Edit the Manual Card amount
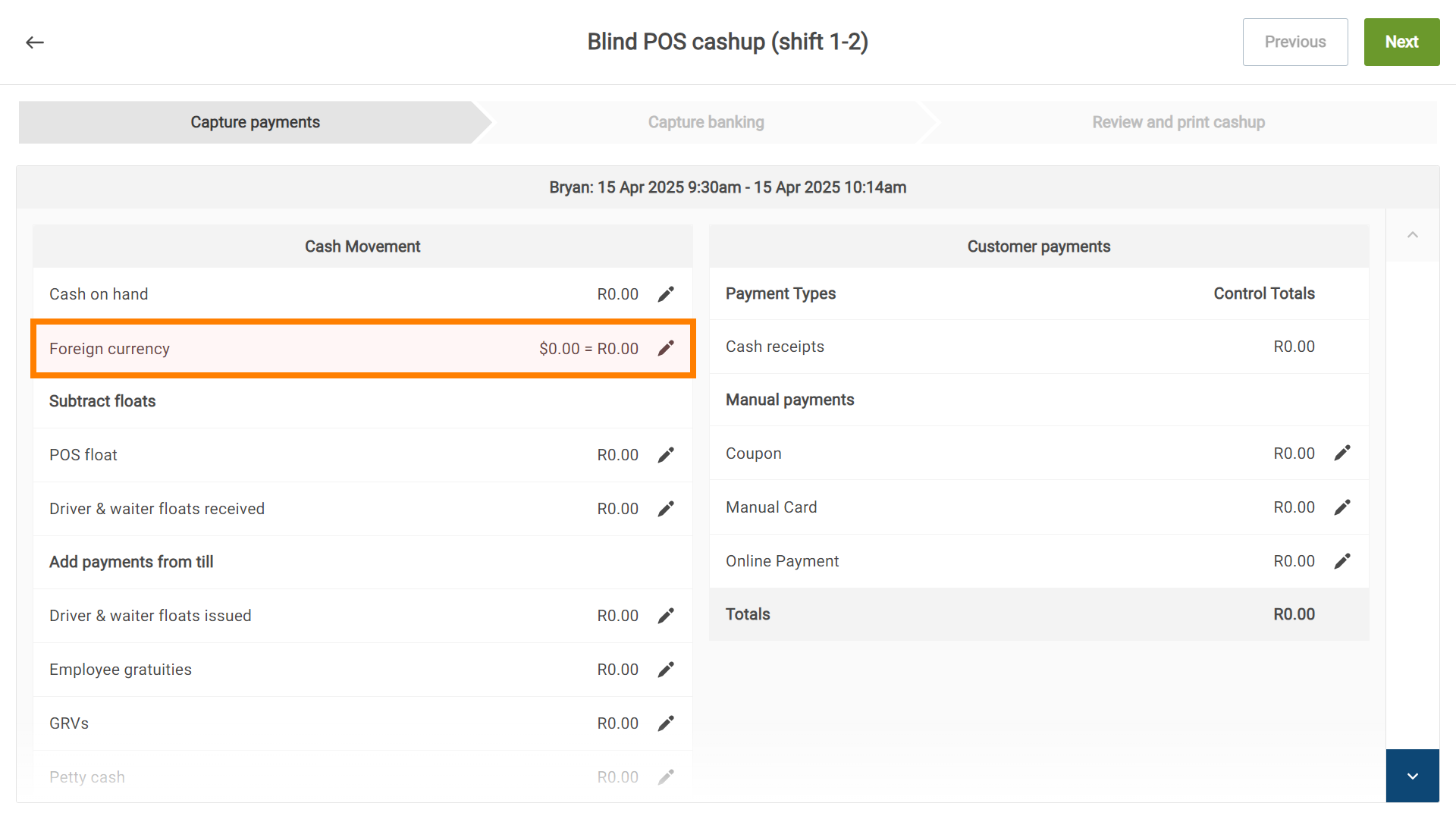The width and height of the screenshot is (1456, 819). click(1342, 507)
